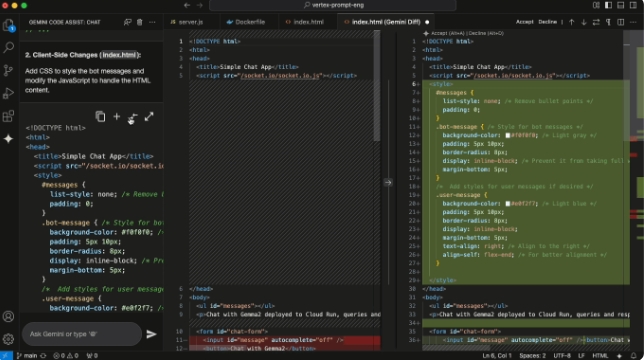Send the Gemini chat message

152,334
